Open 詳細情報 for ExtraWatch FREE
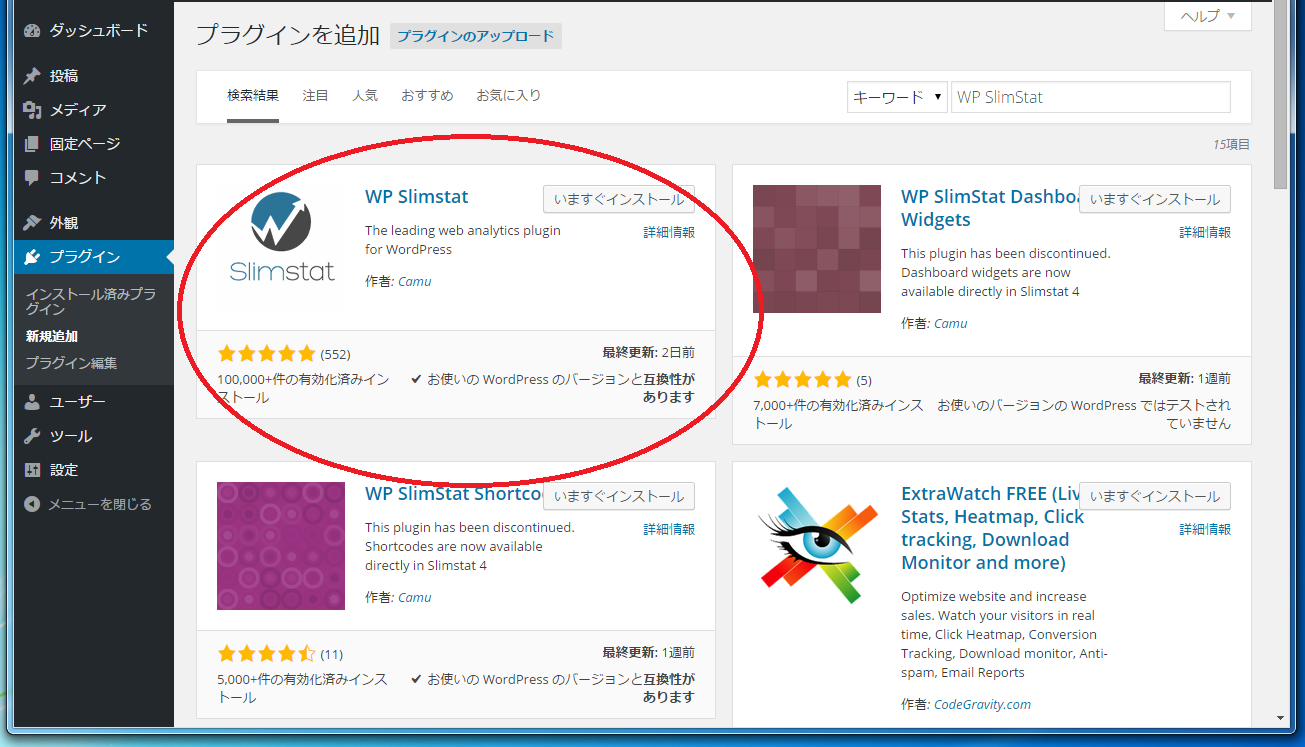Image resolution: width=1305 pixels, height=747 pixels. pos(1205,529)
